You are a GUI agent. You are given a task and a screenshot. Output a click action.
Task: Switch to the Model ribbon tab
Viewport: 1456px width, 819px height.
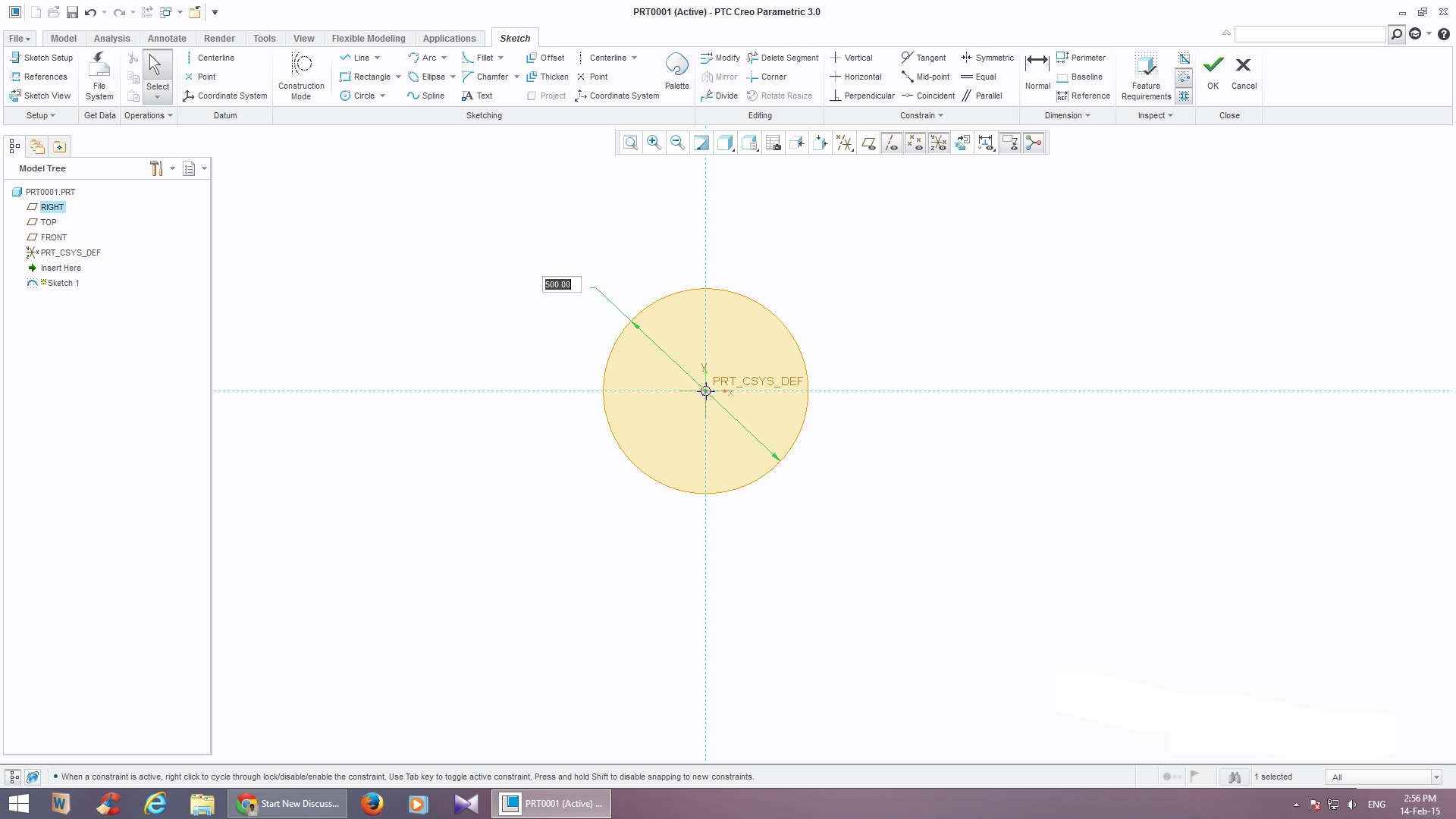(x=63, y=38)
